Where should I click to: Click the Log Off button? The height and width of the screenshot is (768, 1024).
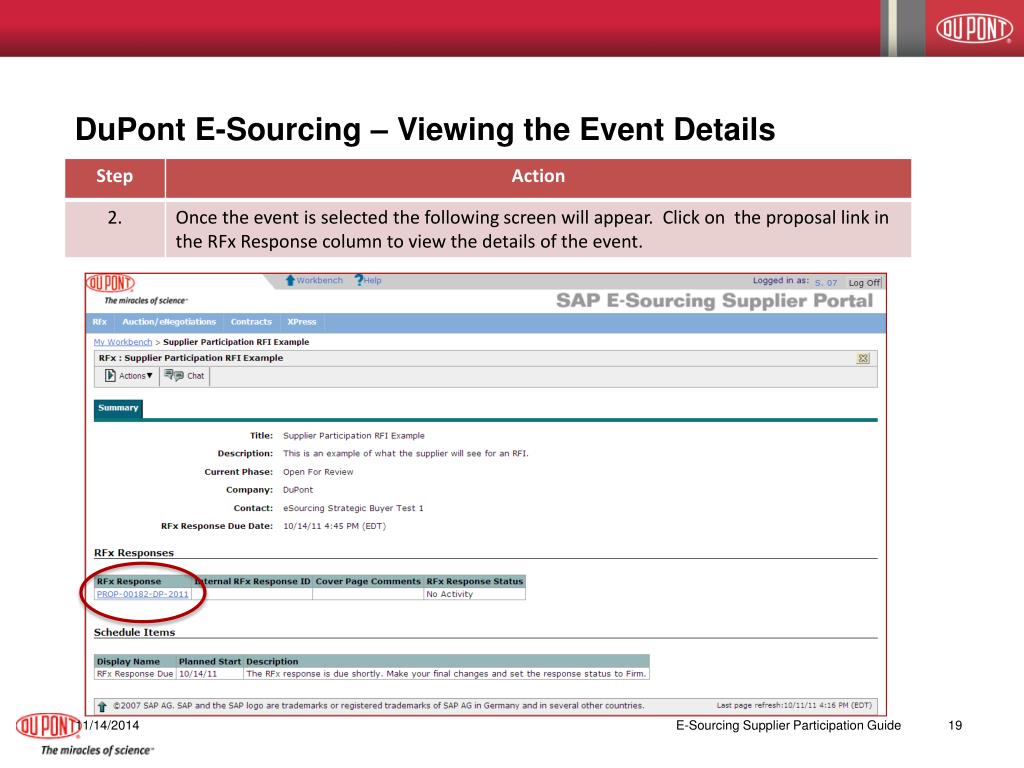tap(864, 283)
